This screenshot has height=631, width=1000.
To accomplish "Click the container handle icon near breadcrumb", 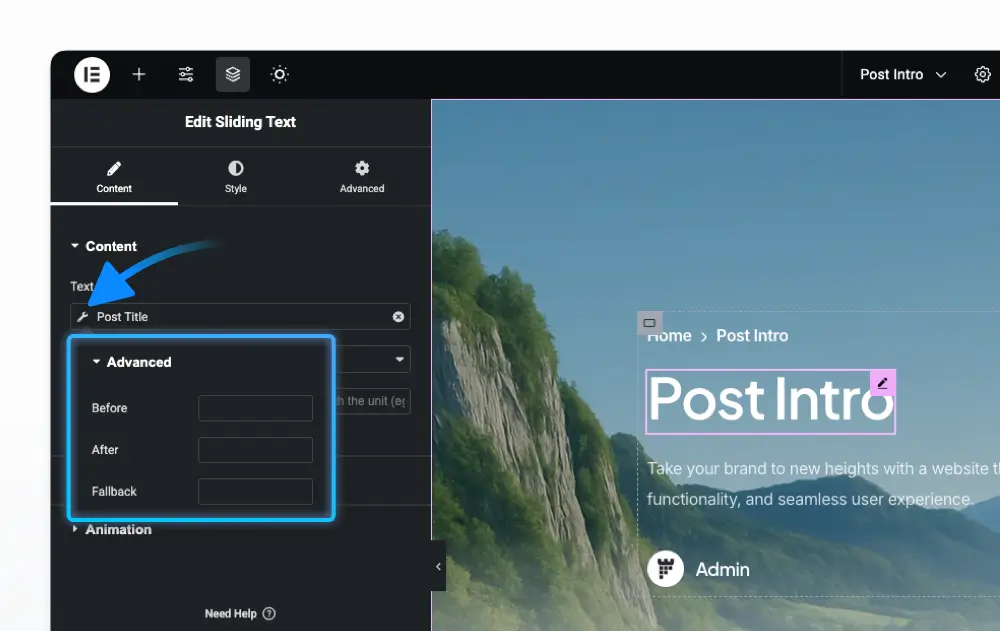I will click(x=649, y=323).
